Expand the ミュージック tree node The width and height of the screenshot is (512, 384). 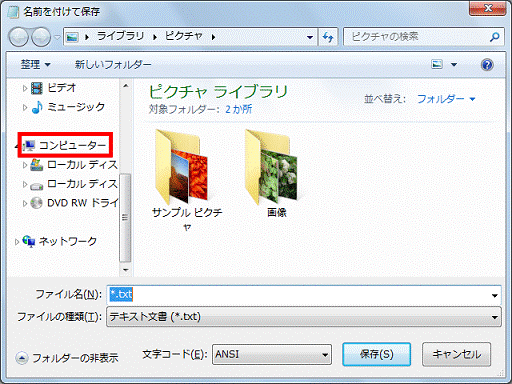coord(25,107)
